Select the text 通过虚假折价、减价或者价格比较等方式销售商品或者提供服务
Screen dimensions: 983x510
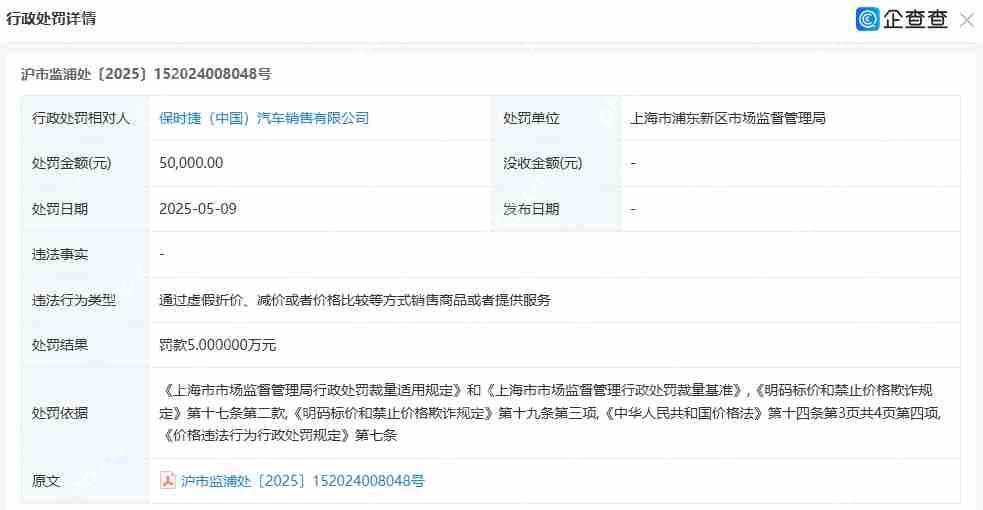(x=355, y=300)
